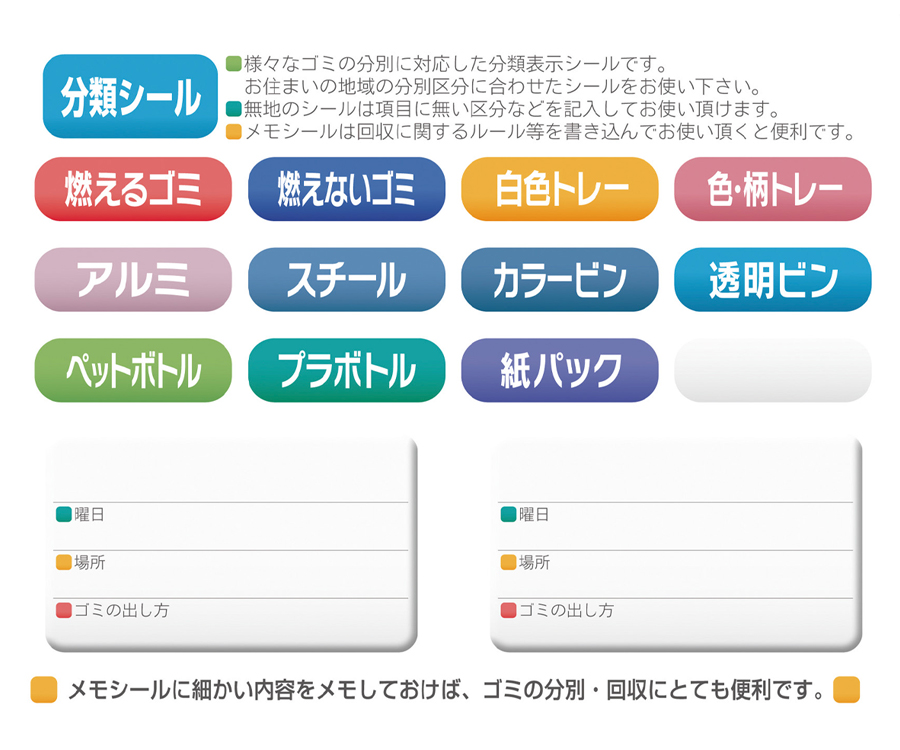
Task: Pick the スチール sticker label
Action: click(346, 280)
